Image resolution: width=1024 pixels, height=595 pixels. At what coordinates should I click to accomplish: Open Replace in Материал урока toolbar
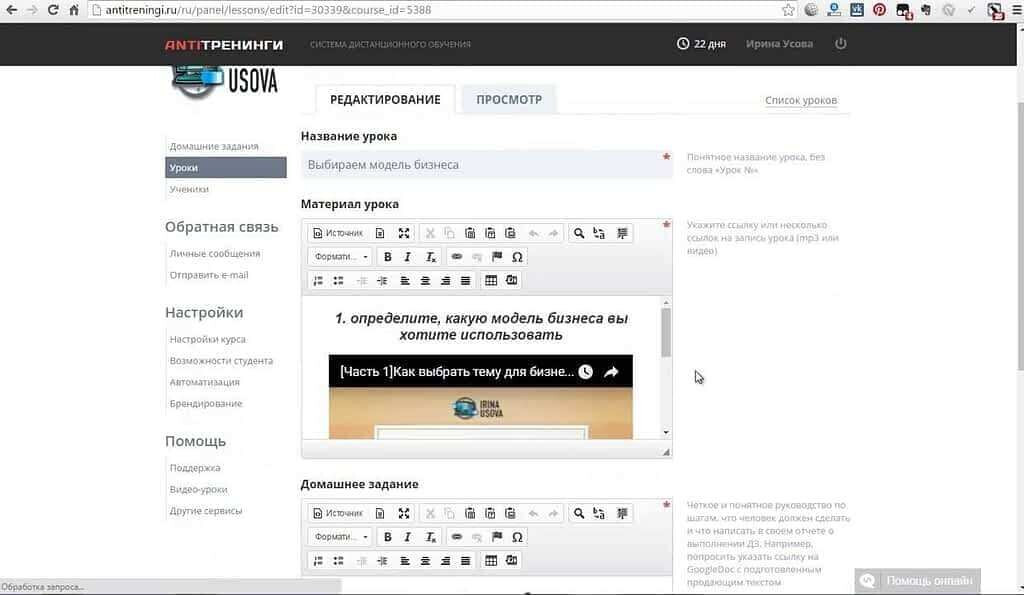point(599,233)
